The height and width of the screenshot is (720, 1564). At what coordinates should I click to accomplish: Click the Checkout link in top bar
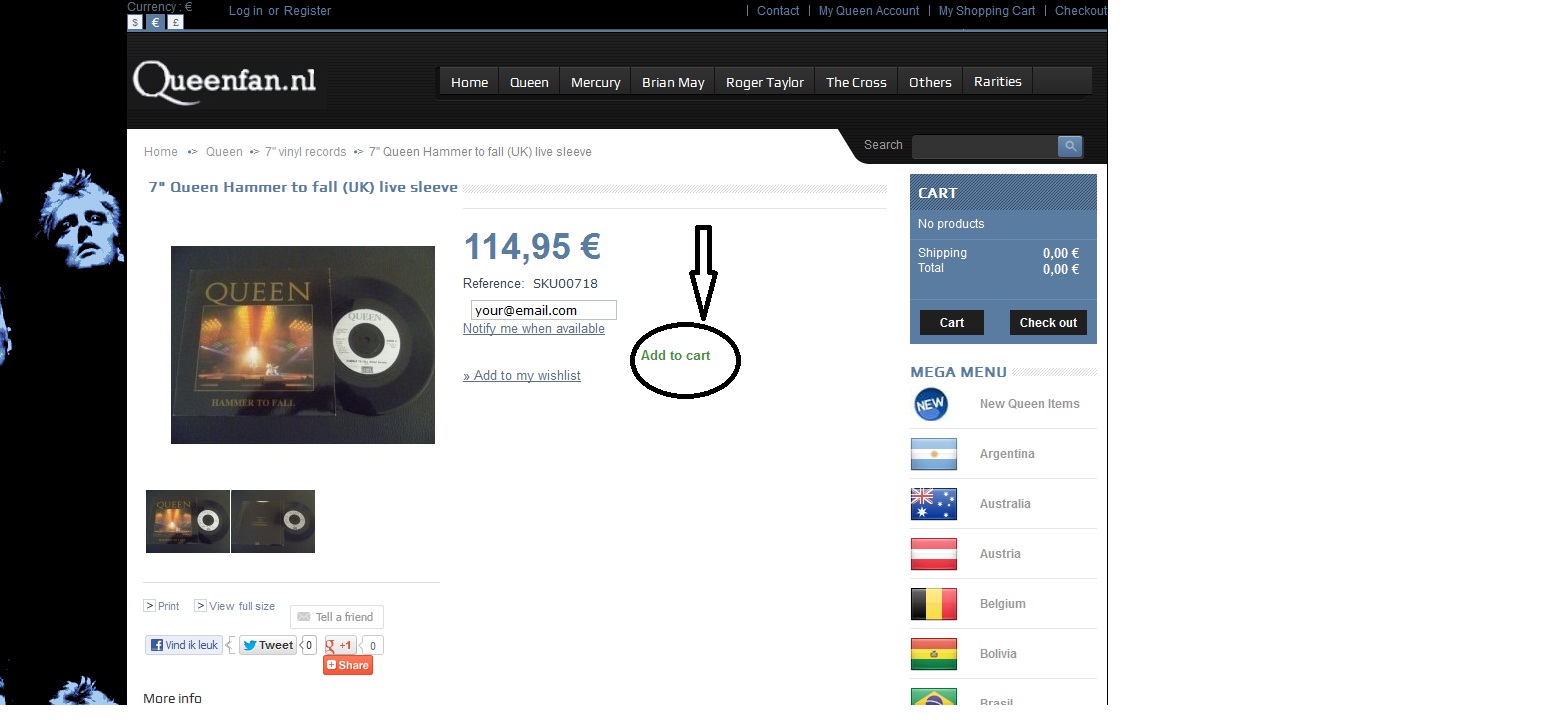(x=1081, y=11)
